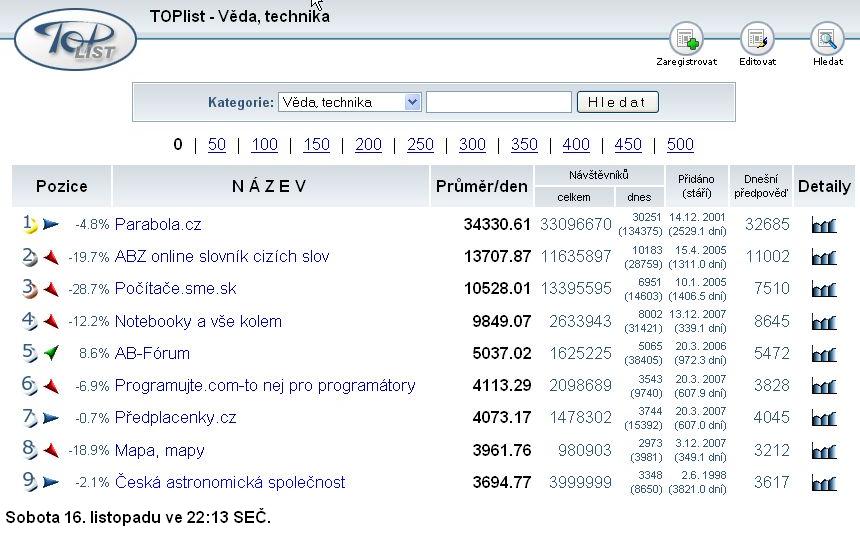Click the red down arrow beside Počítače.sme.sk
The image size is (860, 545).
click(51, 288)
